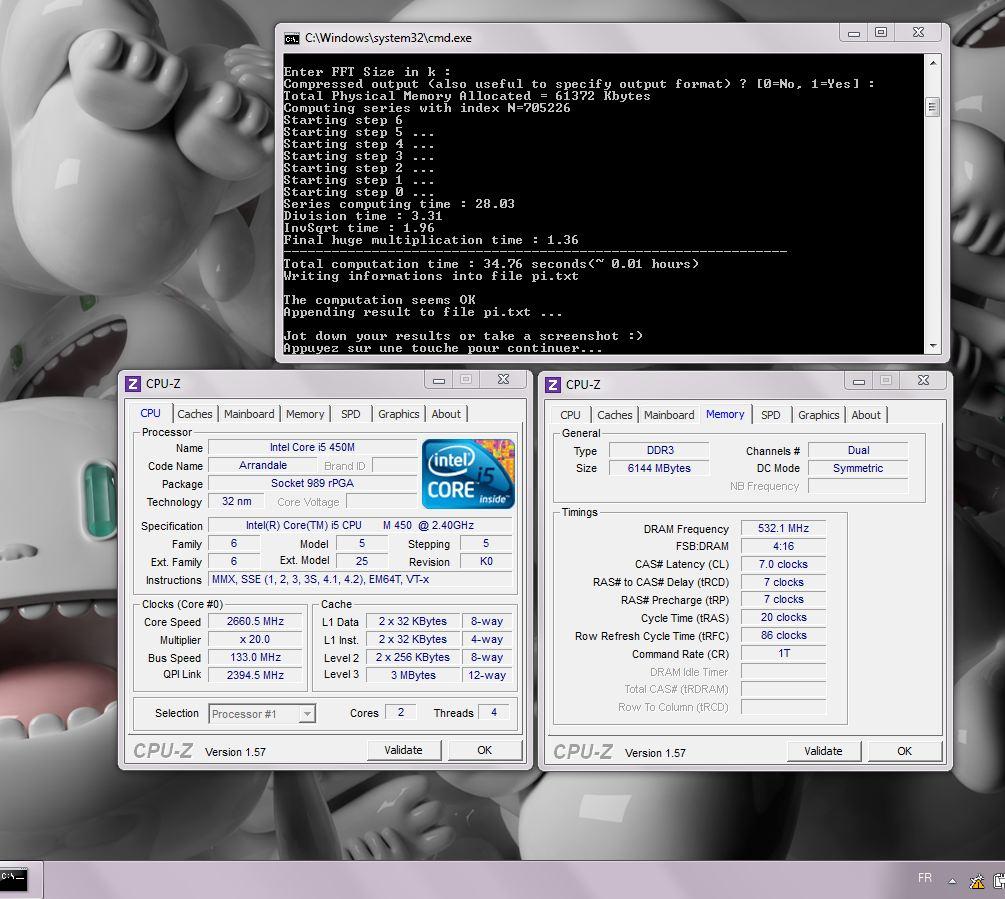This screenshot has width=1005, height=899.
Task: Click OK in right CPU-Z Memory window
Action: click(x=904, y=751)
